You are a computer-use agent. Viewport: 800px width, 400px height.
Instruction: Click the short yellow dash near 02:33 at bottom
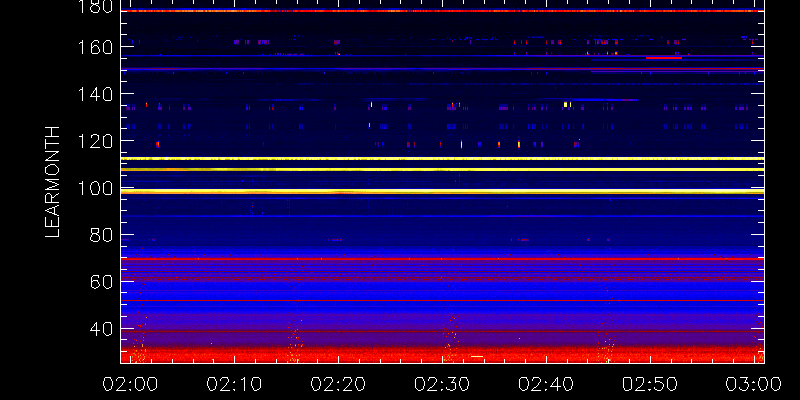click(x=477, y=357)
